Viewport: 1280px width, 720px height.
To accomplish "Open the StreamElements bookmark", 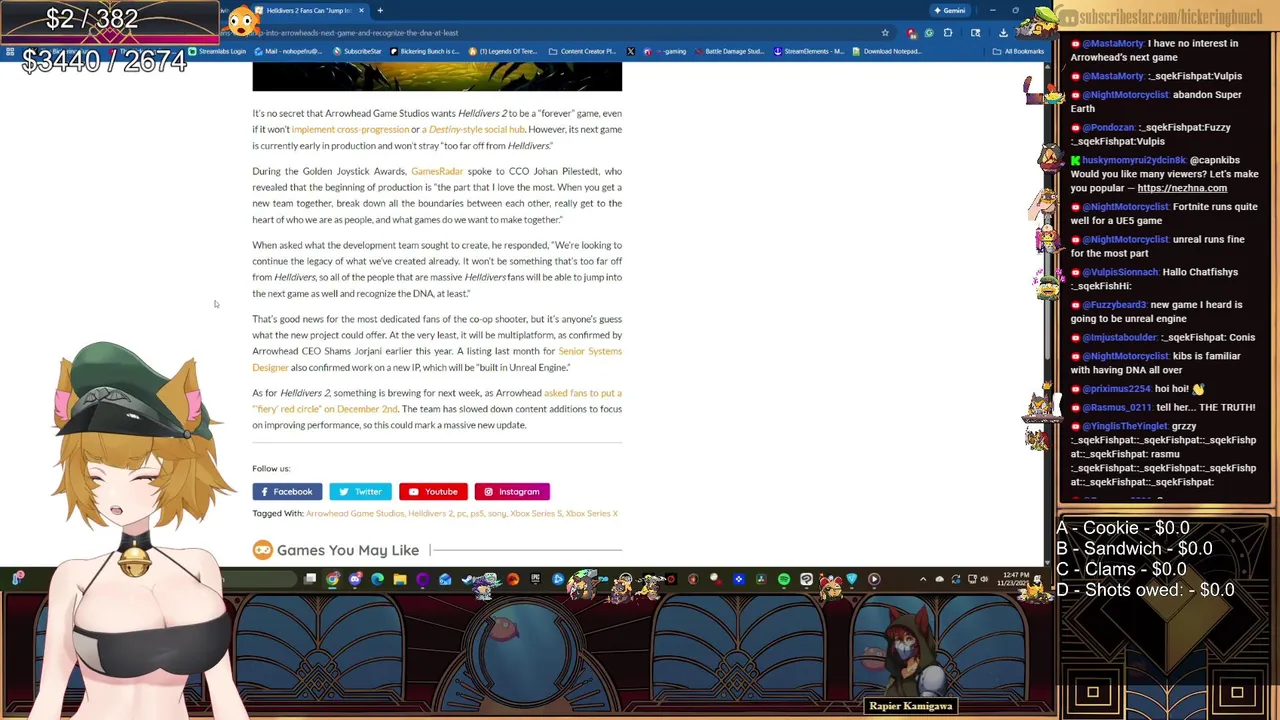I will click(809, 51).
